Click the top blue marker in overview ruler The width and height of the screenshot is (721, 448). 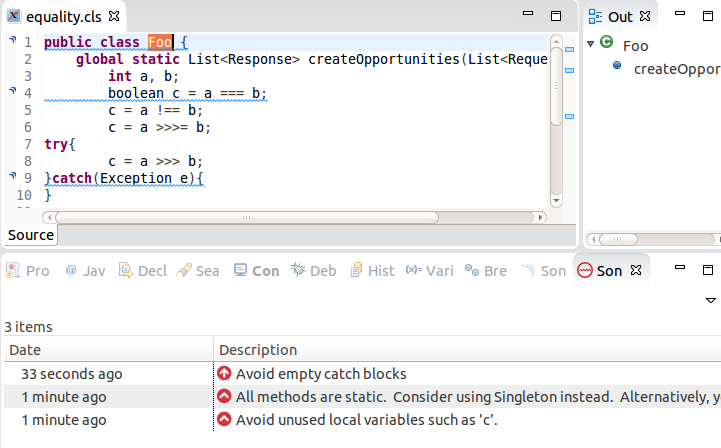point(568,47)
